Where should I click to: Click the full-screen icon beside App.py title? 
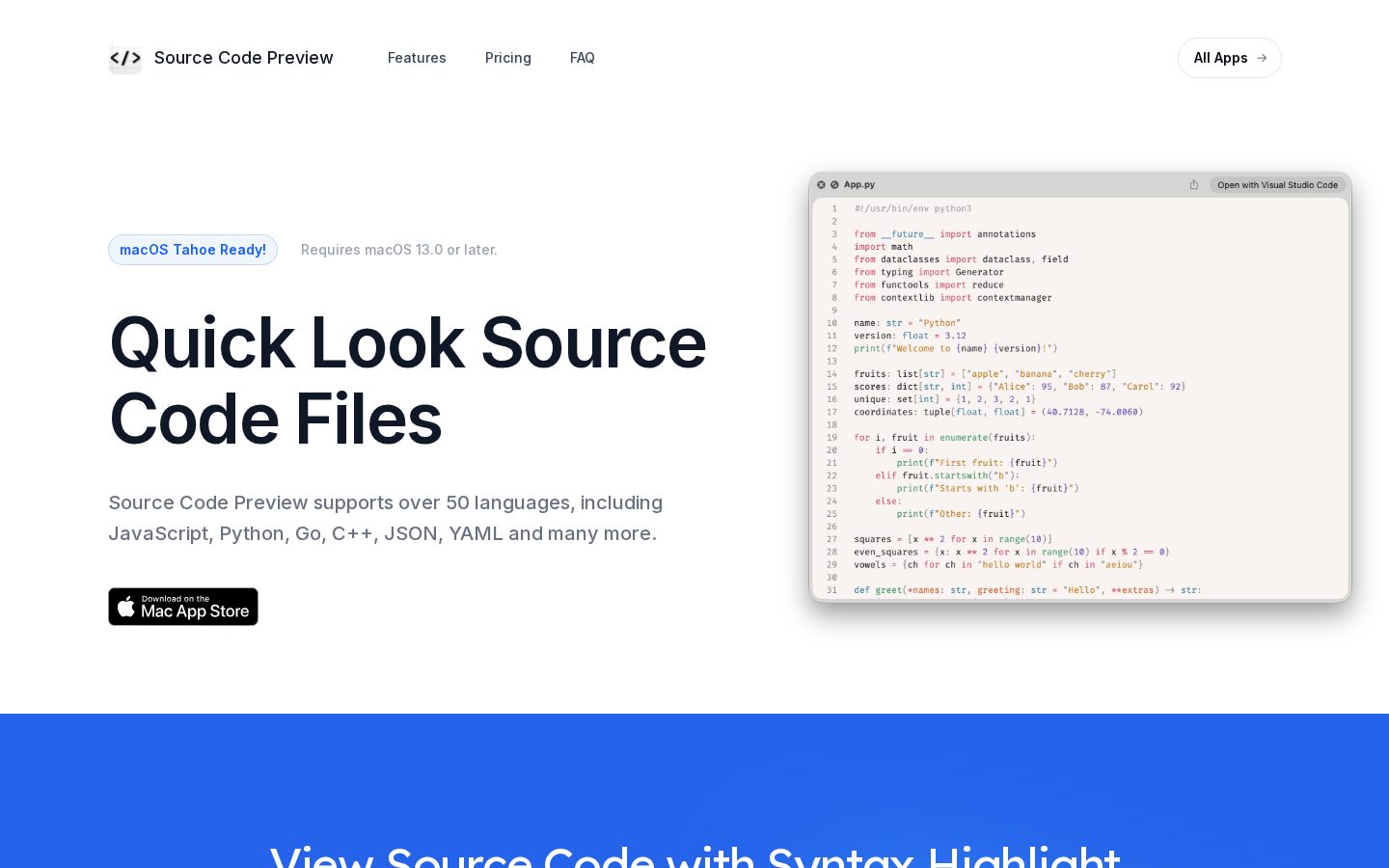(834, 184)
